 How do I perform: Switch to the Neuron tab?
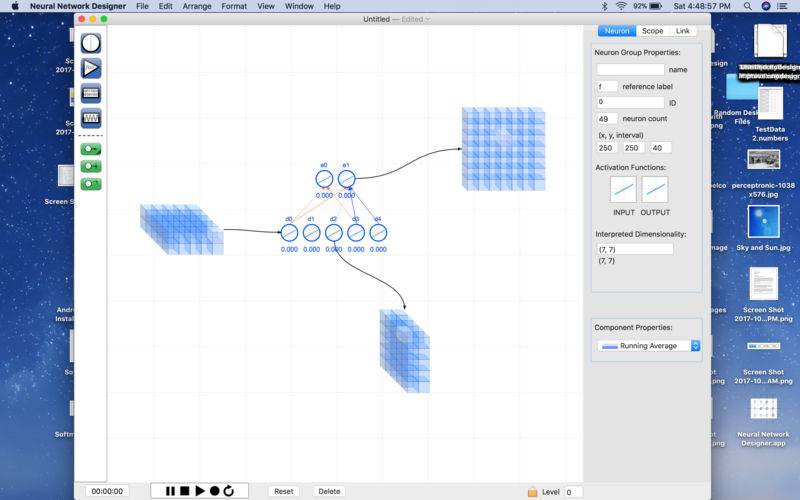[x=617, y=31]
